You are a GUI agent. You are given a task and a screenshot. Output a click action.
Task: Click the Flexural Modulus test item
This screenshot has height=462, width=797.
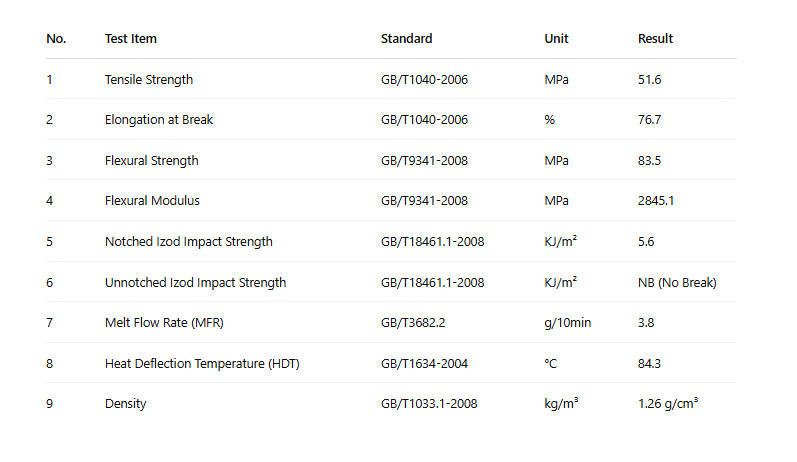coord(152,201)
